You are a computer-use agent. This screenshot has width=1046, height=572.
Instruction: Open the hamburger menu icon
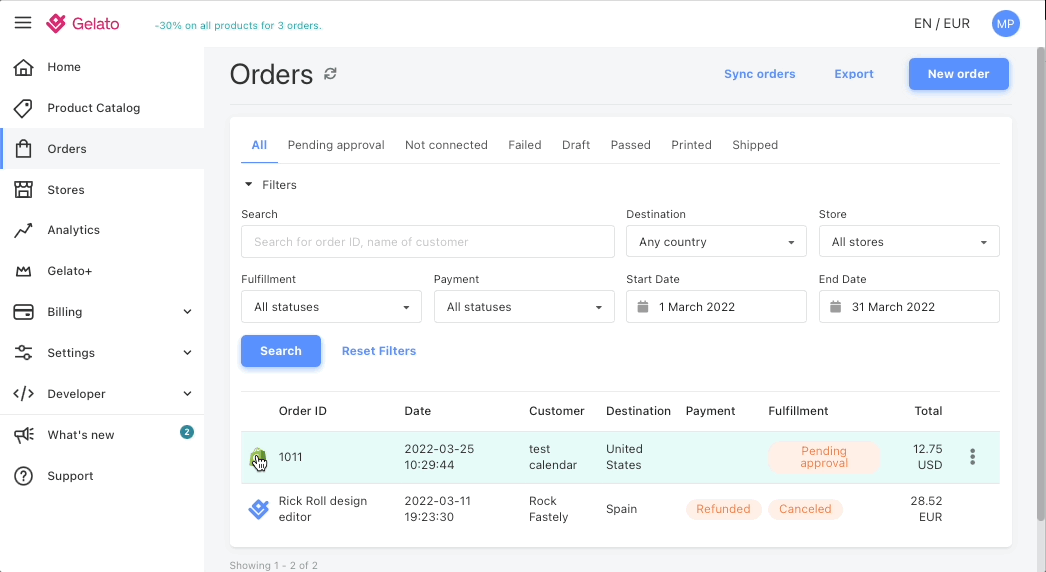coord(23,23)
